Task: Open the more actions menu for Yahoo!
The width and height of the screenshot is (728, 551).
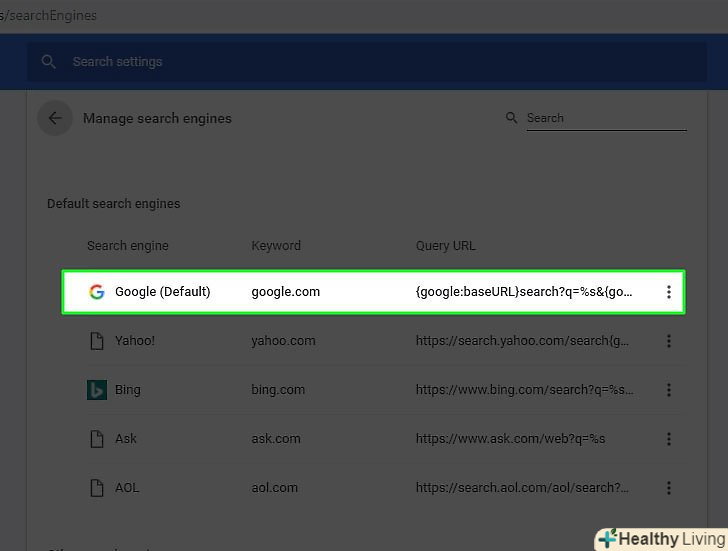Action: pyautogui.click(x=669, y=341)
